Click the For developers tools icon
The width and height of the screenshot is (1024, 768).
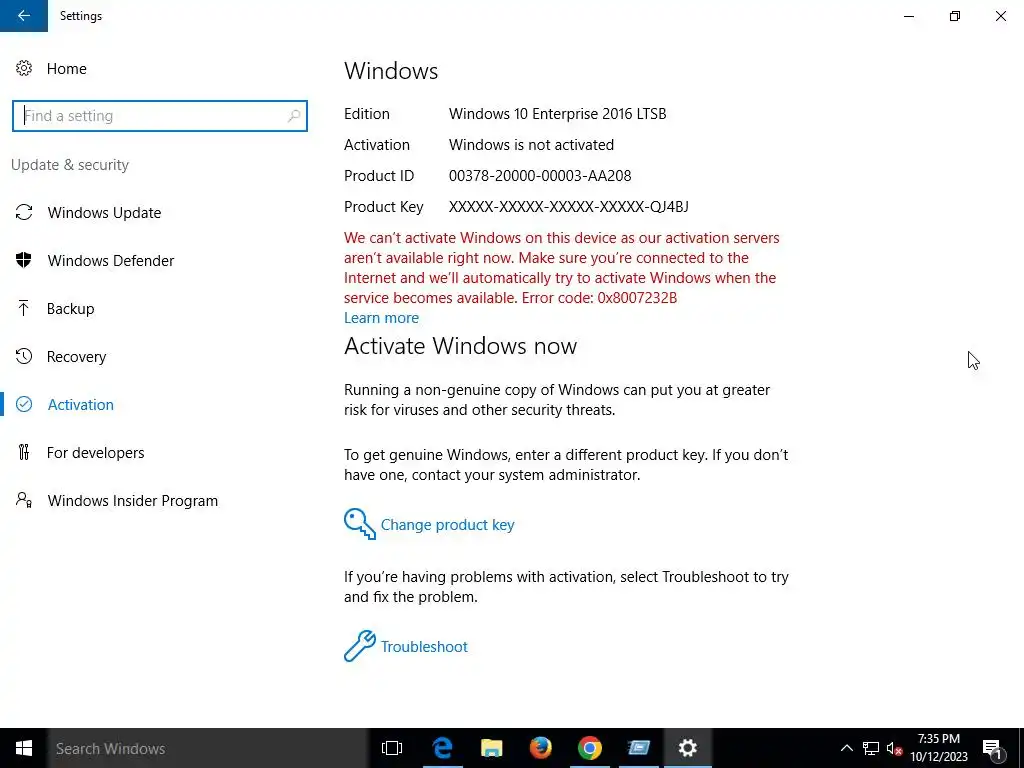click(x=24, y=452)
